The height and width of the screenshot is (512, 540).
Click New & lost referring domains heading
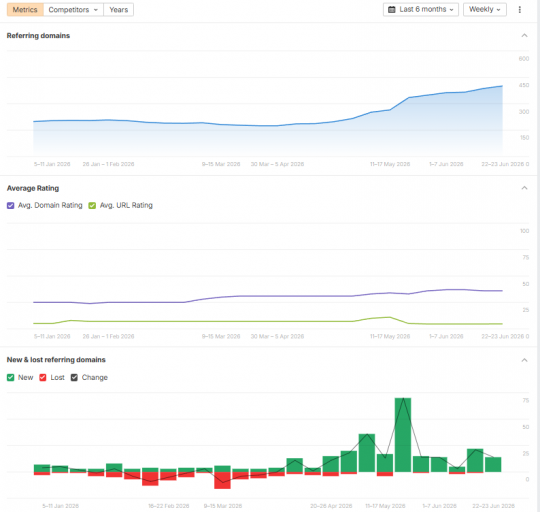pyautogui.click(x=56, y=360)
